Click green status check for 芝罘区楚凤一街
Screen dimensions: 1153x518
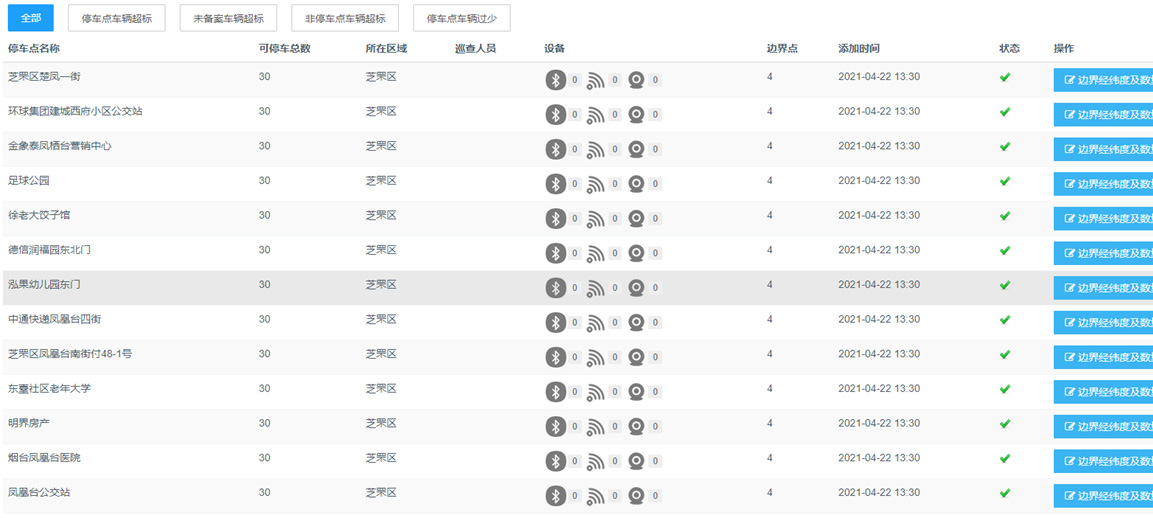pyautogui.click(x=1004, y=77)
